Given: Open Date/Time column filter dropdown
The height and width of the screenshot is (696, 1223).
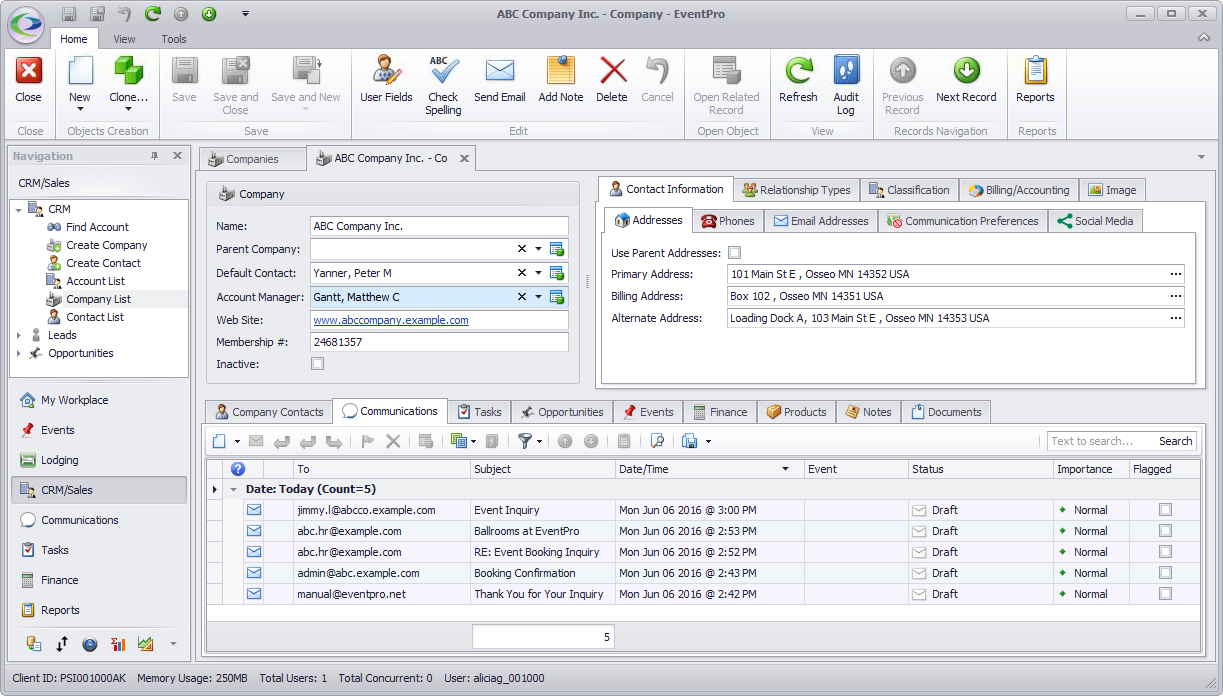Looking at the screenshot, I should (x=786, y=469).
